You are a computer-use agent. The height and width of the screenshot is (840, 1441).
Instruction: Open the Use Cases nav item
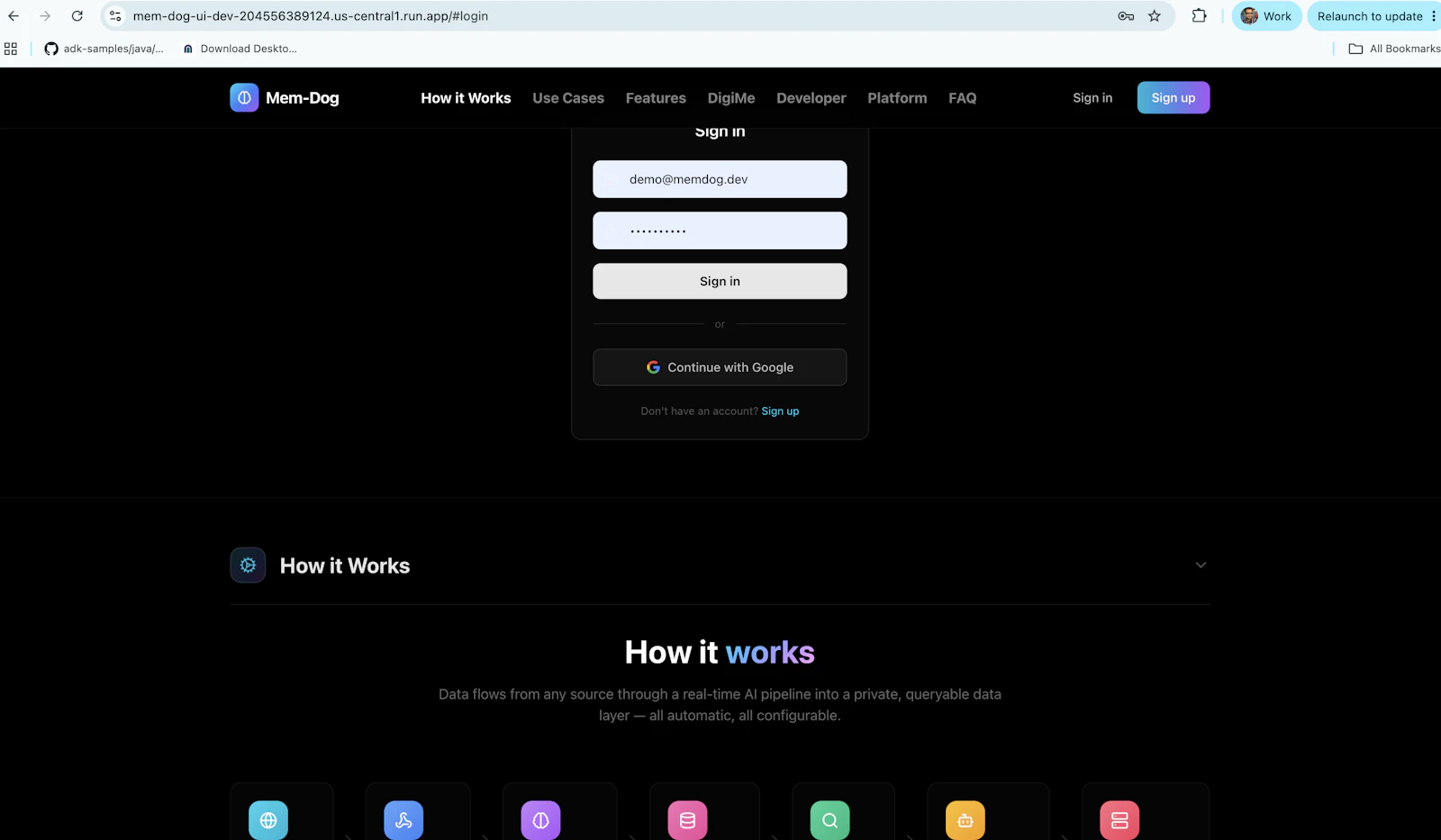[568, 98]
